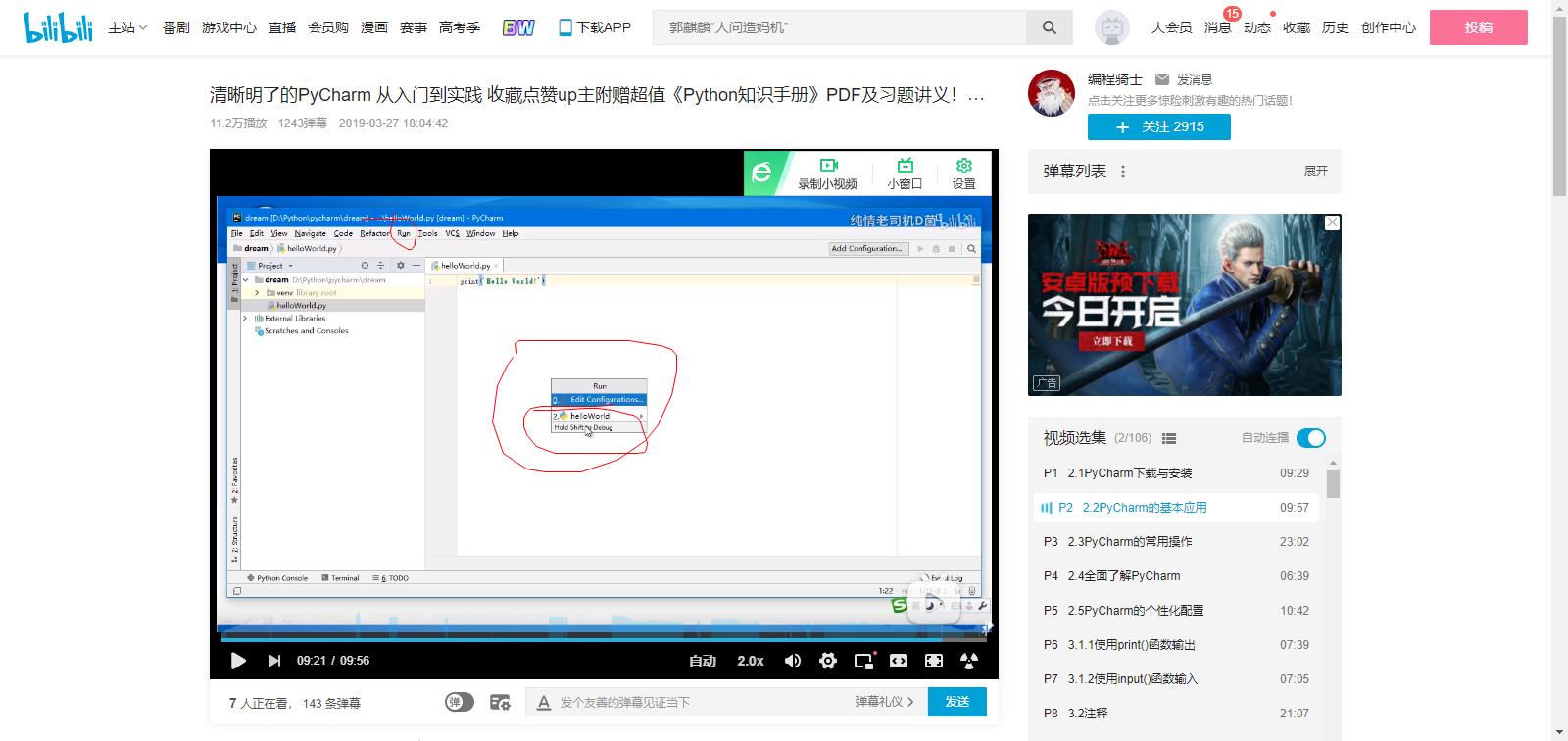Image resolution: width=1568 pixels, height=741 pixels.
Task: Open player settings gear icon
Action: [x=828, y=661]
